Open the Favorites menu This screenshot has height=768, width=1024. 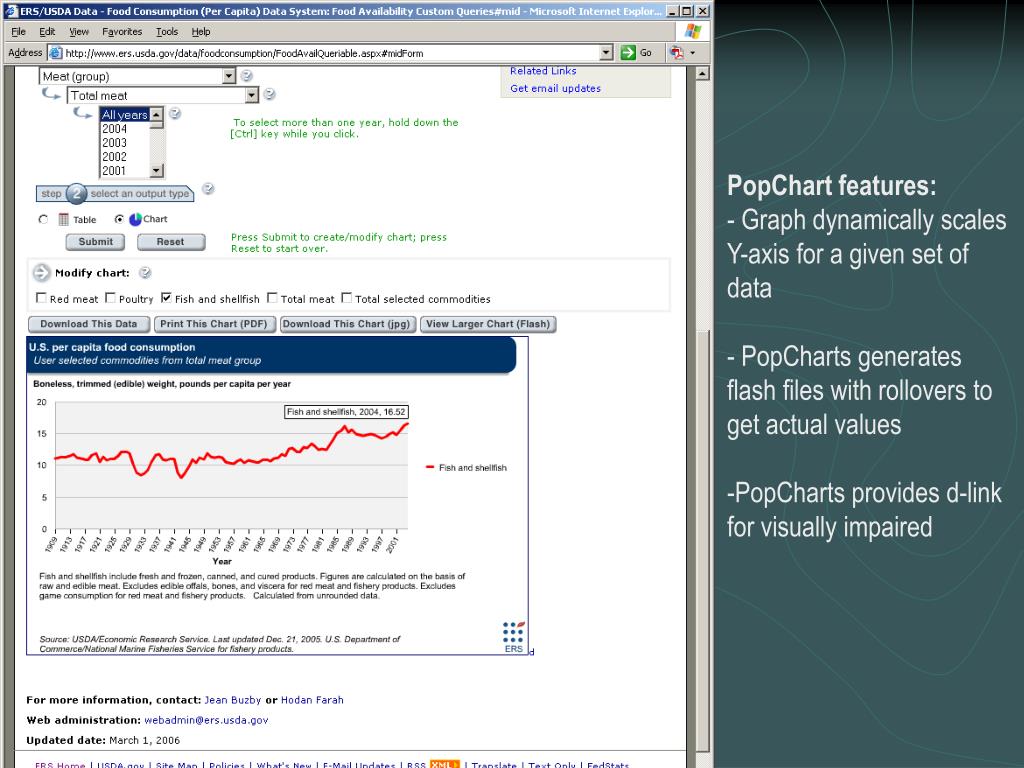click(x=122, y=31)
